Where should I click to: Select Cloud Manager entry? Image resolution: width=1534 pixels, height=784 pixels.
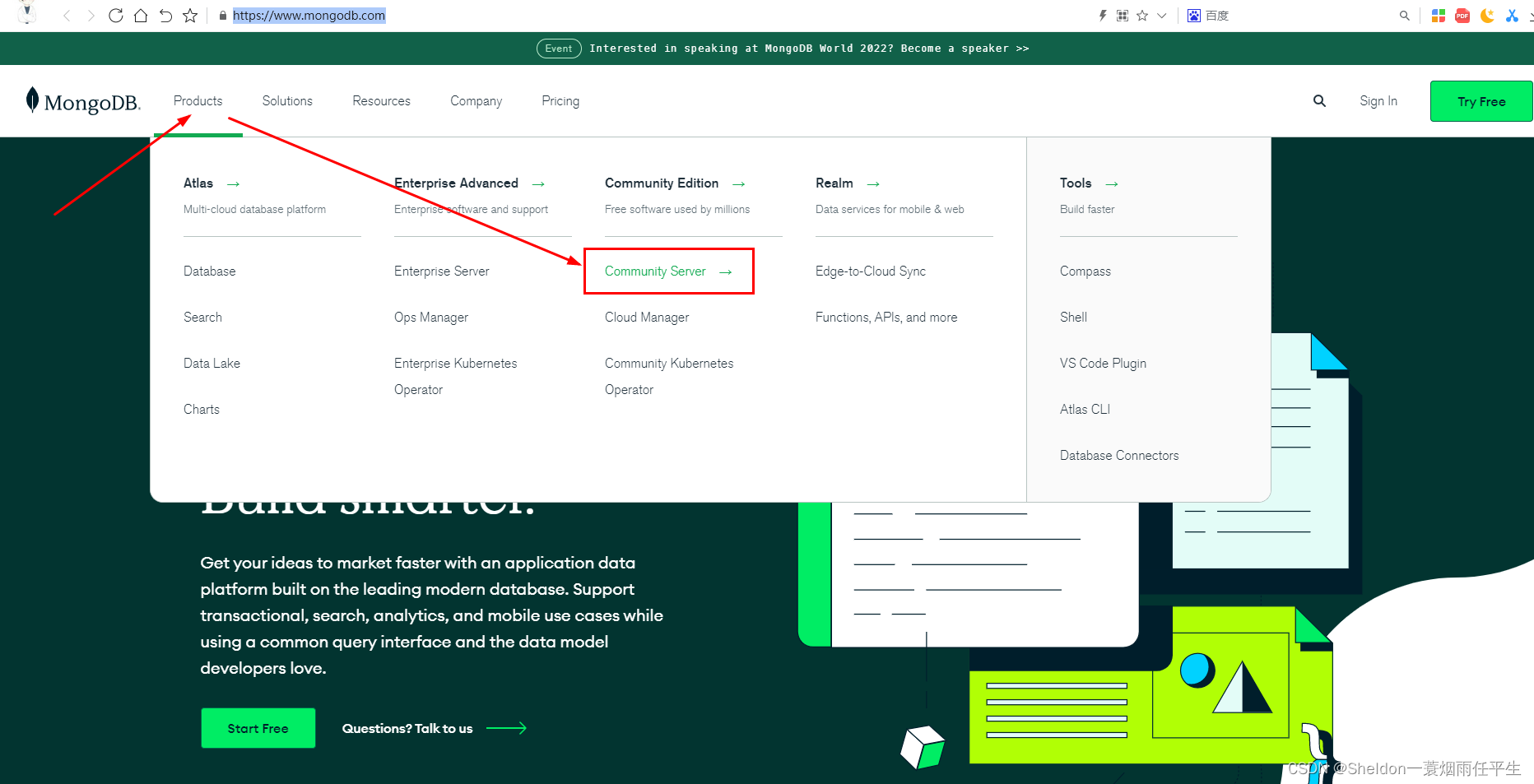click(647, 318)
